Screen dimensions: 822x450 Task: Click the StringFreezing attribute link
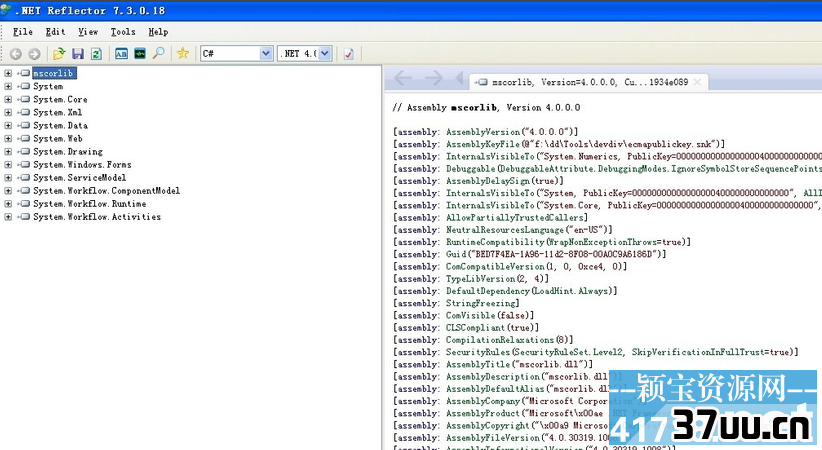click(x=481, y=303)
